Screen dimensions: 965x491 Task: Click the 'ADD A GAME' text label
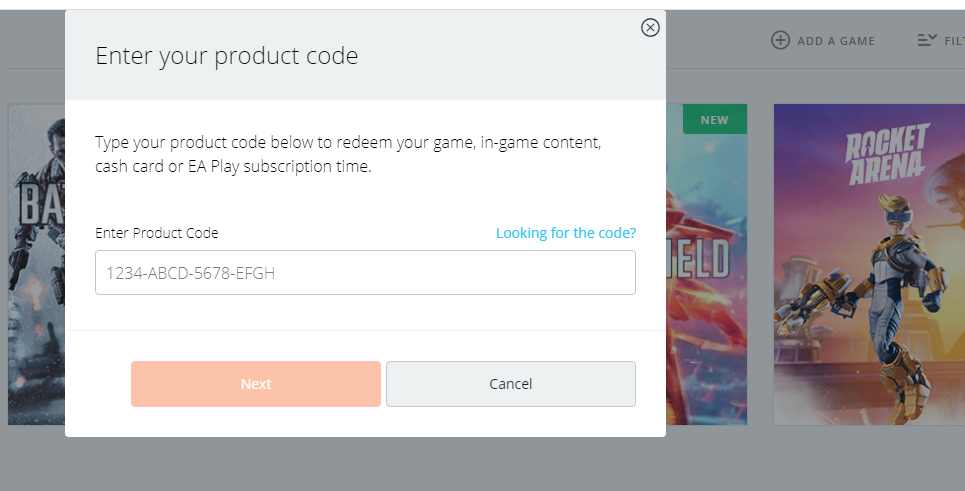[x=836, y=41]
